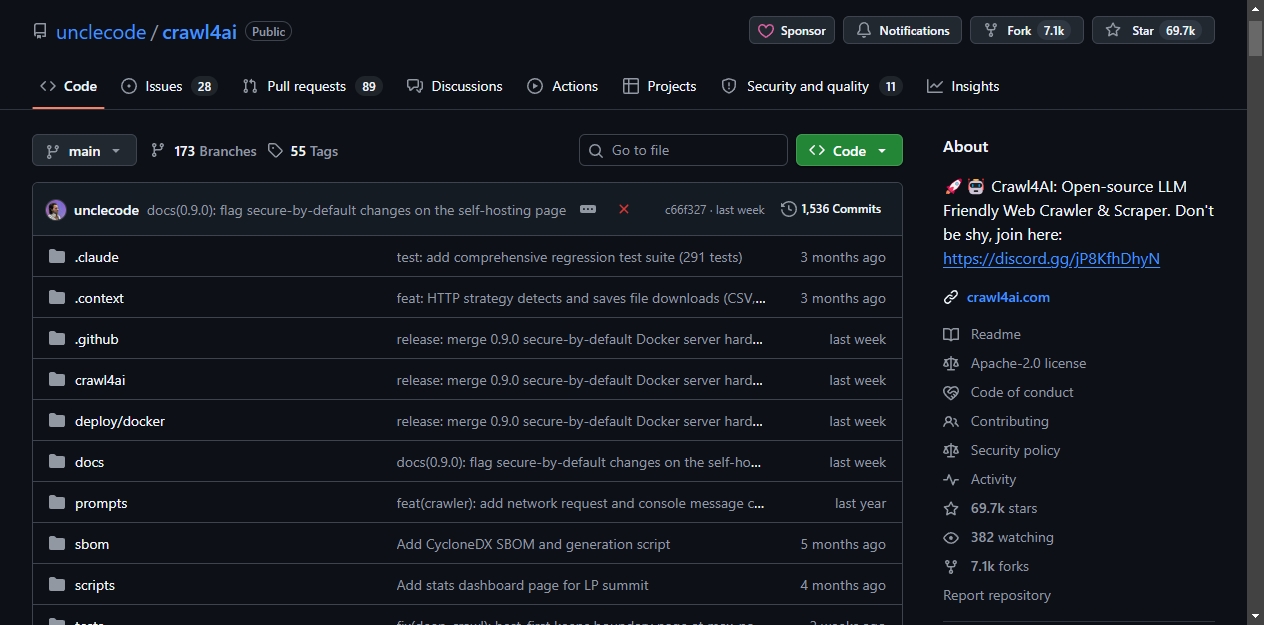Open the discord.gg invite link

tap(1051, 258)
